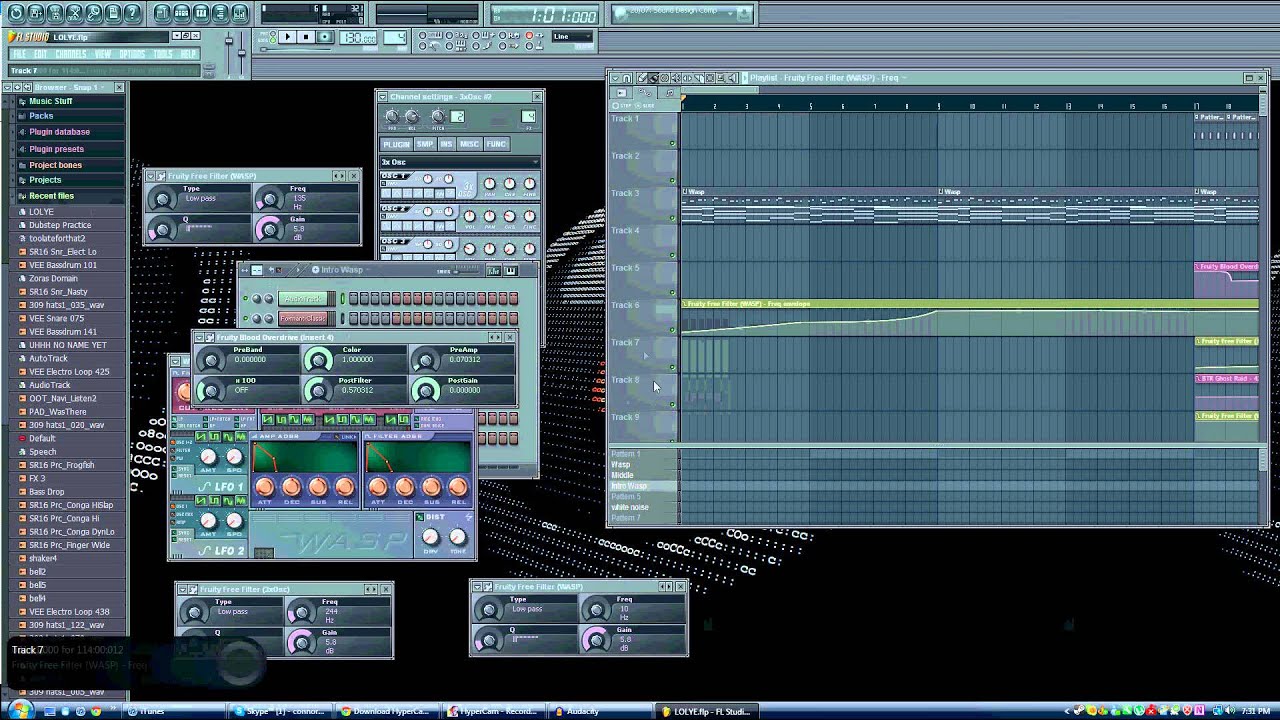This screenshot has width=1280, height=720.
Task: Open the 3x Osc plugin preset dropdown
Action: (x=459, y=162)
